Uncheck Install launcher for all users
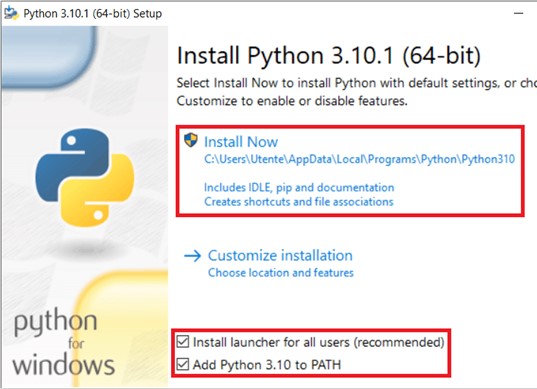The width and height of the screenshot is (537, 389). pos(183,341)
